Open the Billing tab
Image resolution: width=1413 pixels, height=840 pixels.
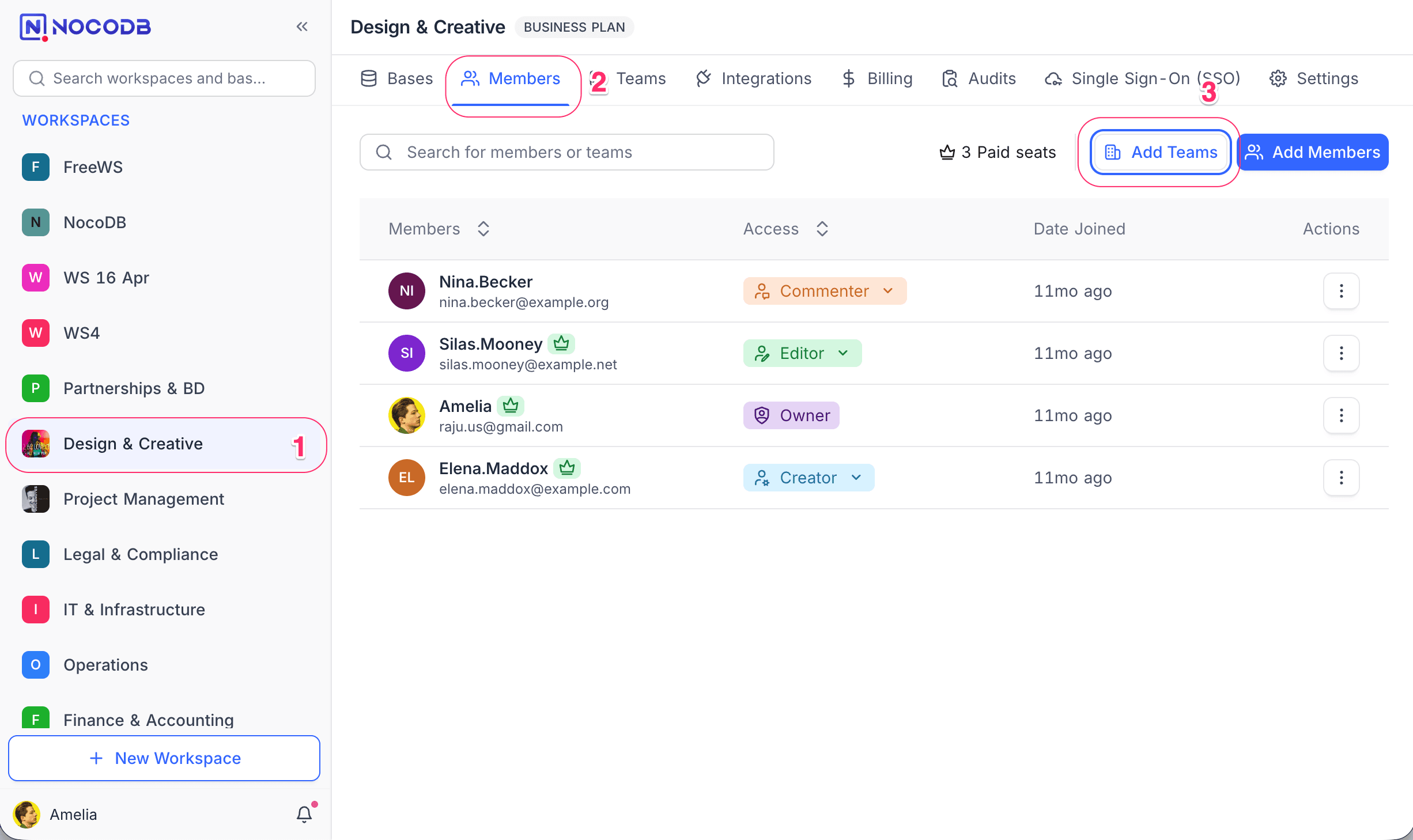tap(877, 78)
